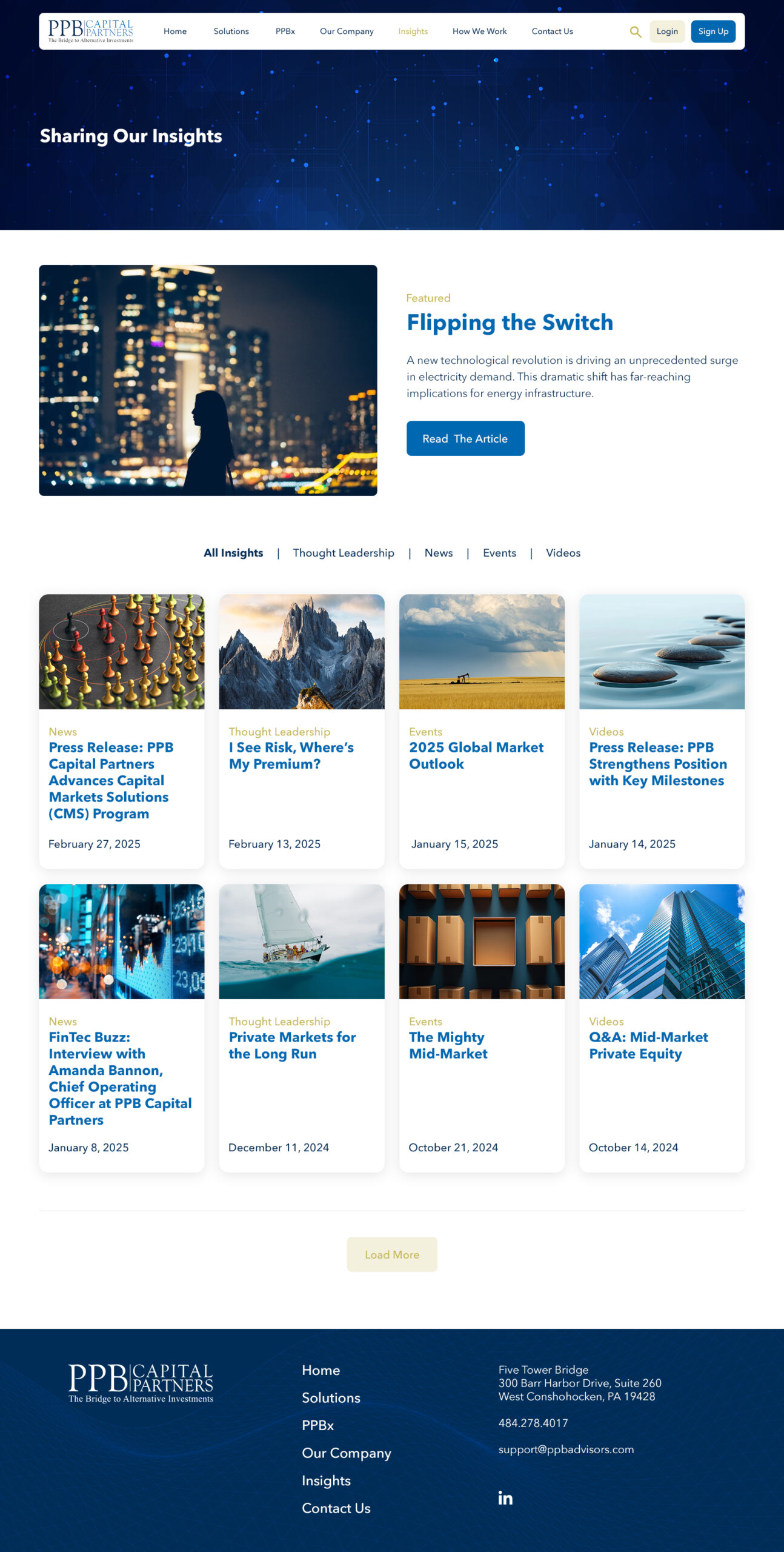Image resolution: width=784 pixels, height=1552 pixels.
Task: Click Our Company in the footer
Action: coord(347,1453)
